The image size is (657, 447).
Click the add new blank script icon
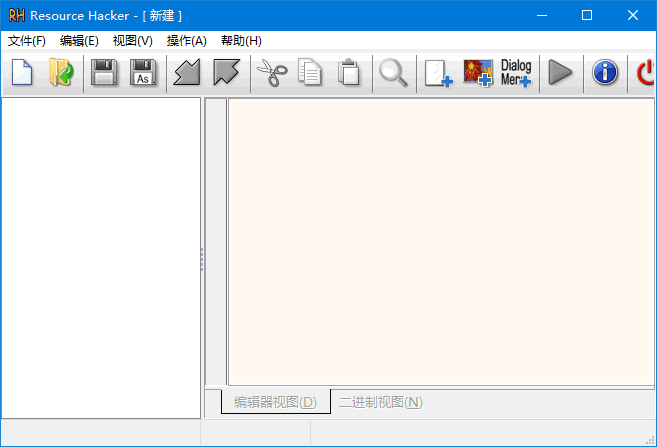(x=437, y=73)
